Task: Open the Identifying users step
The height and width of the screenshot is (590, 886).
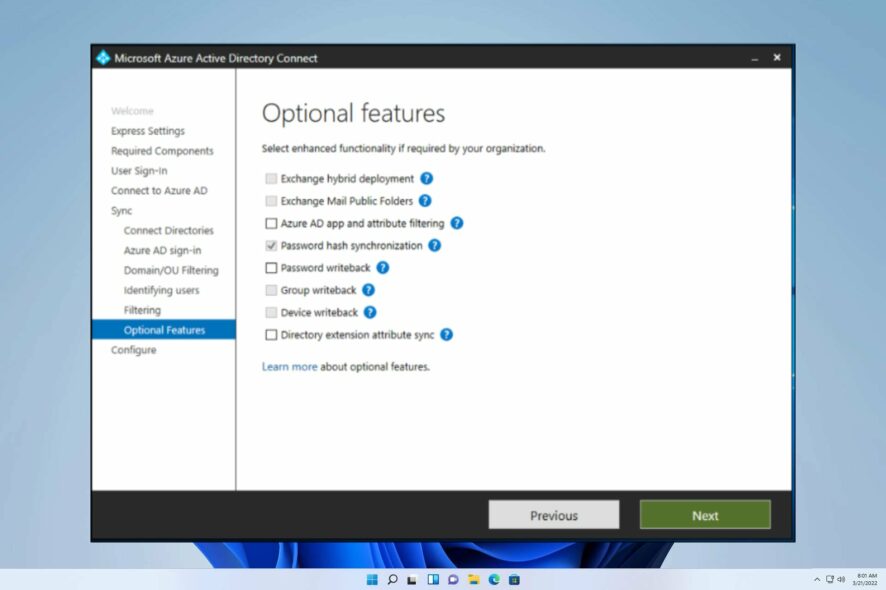Action: (x=162, y=290)
